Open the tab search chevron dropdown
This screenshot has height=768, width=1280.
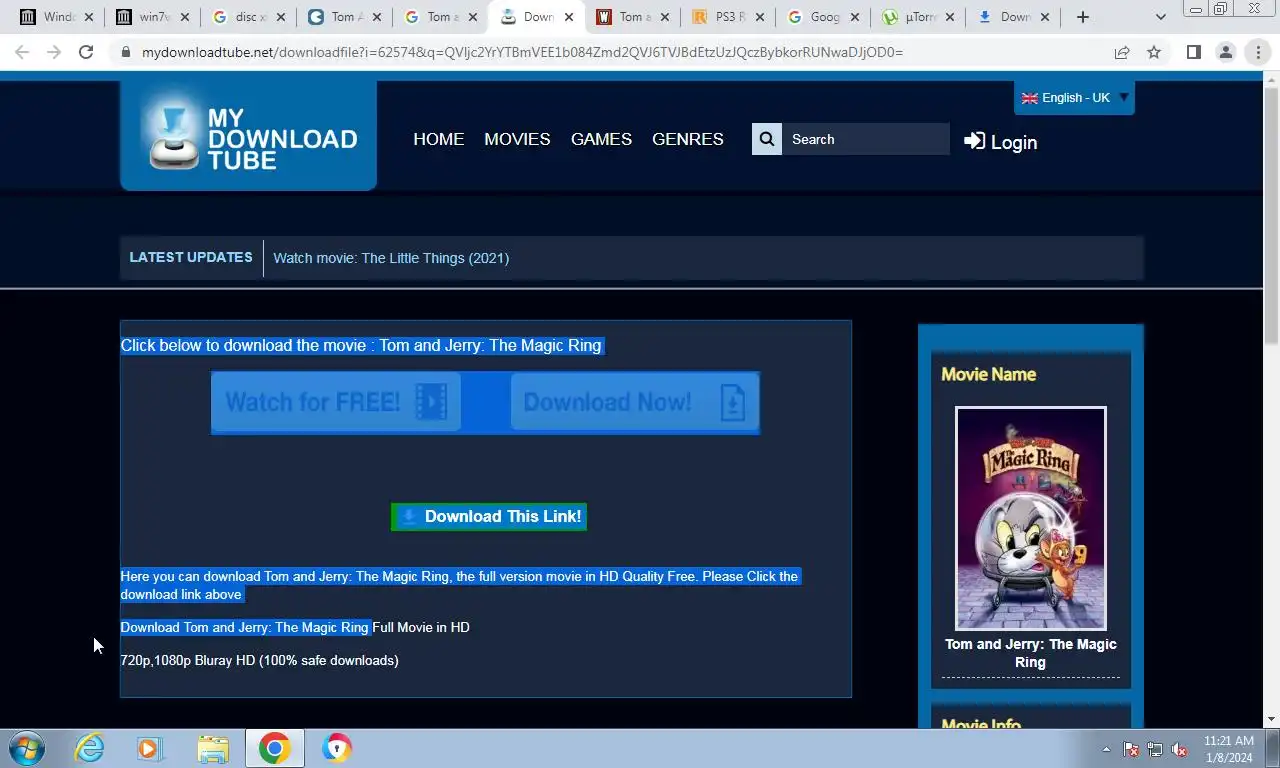point(1160,17)
